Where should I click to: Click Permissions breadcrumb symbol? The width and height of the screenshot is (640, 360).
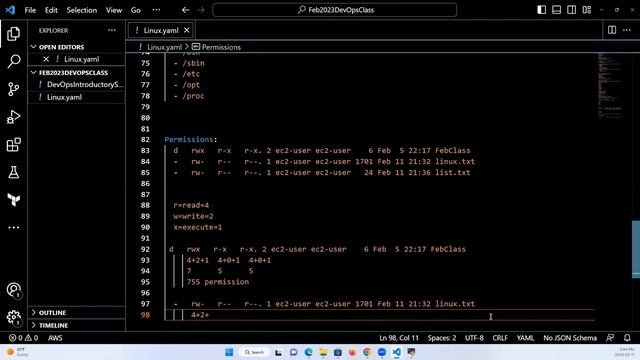pos(216,47)
